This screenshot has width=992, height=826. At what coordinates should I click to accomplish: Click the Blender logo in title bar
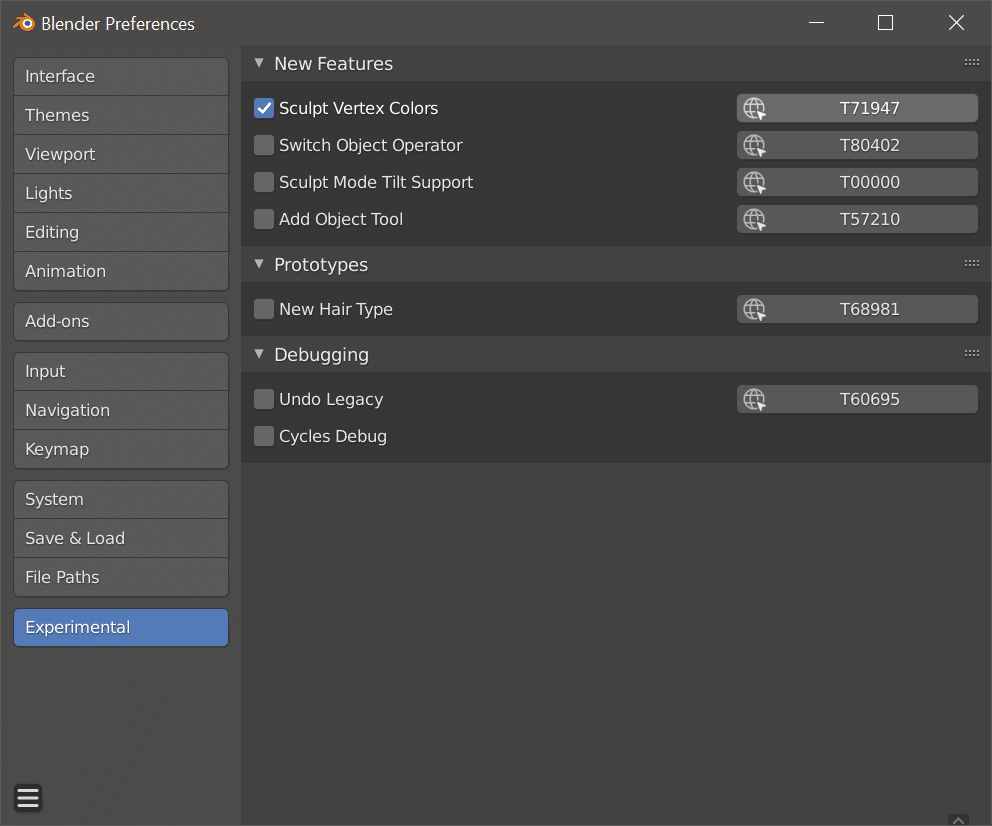click(24, 23)
